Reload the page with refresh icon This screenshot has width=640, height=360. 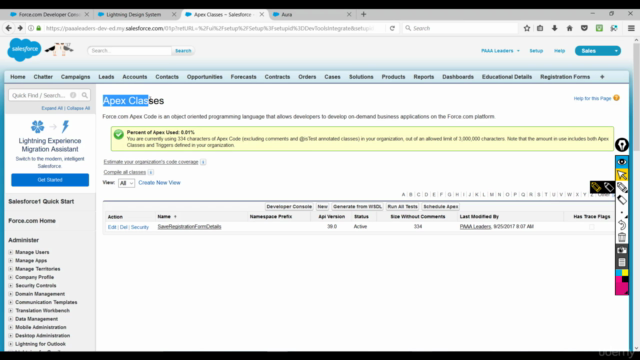(x=392, y=28)
